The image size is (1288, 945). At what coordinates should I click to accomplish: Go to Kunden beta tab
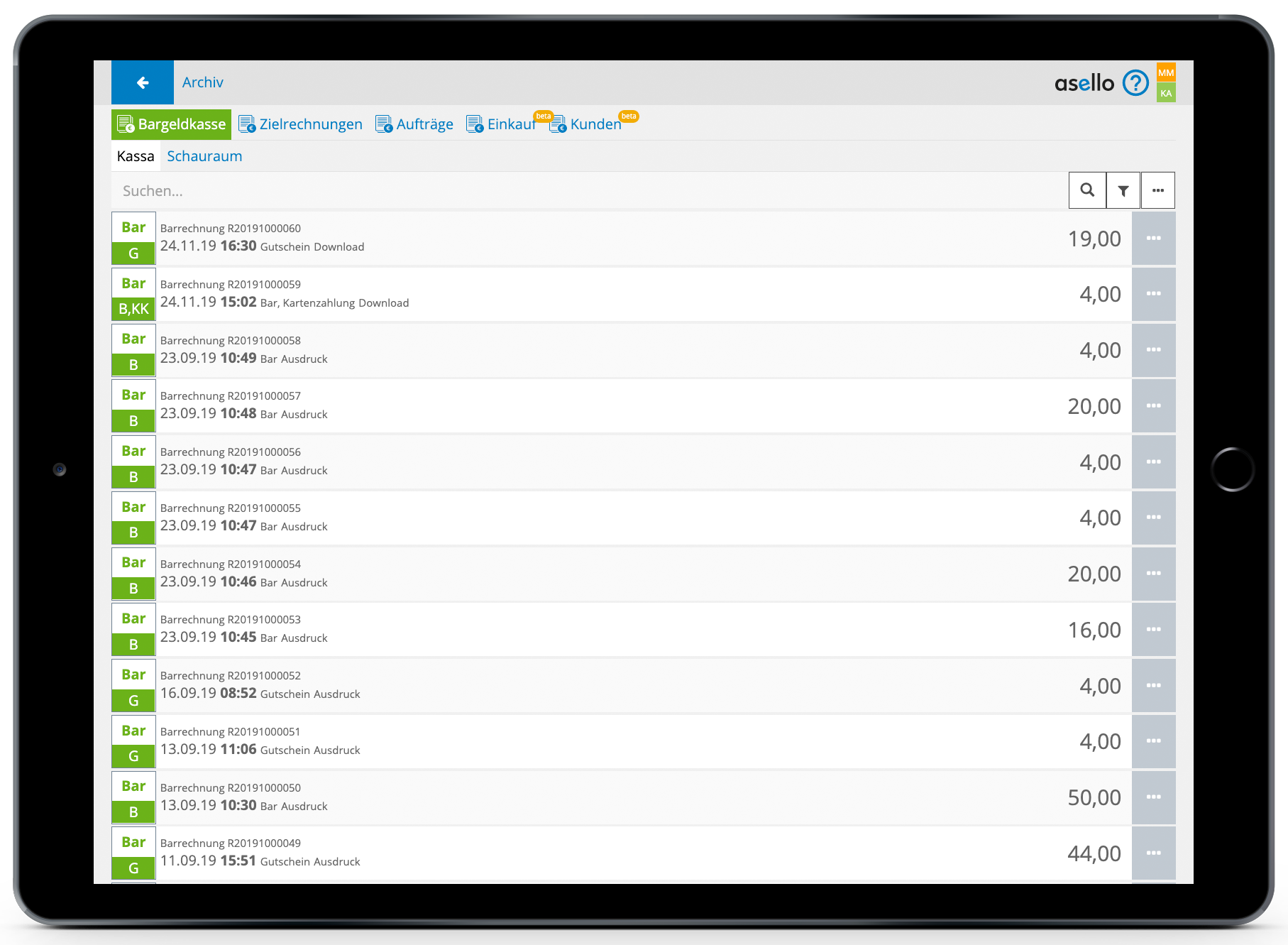point(586,124)
